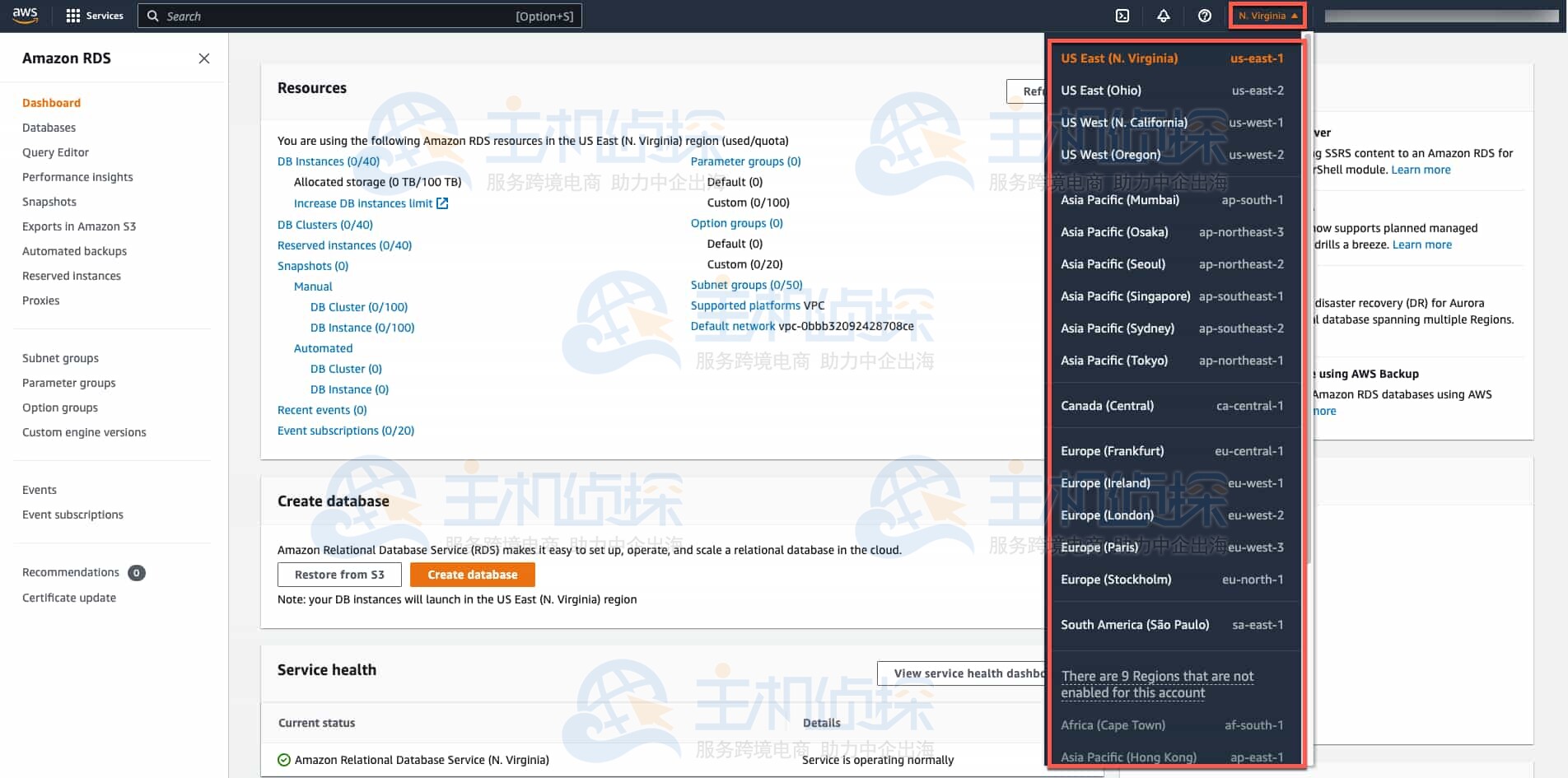Viewport: 1568px width, 778px height.
Task: Launch the CloudShell terminal icon
Action: [1122, 16]
